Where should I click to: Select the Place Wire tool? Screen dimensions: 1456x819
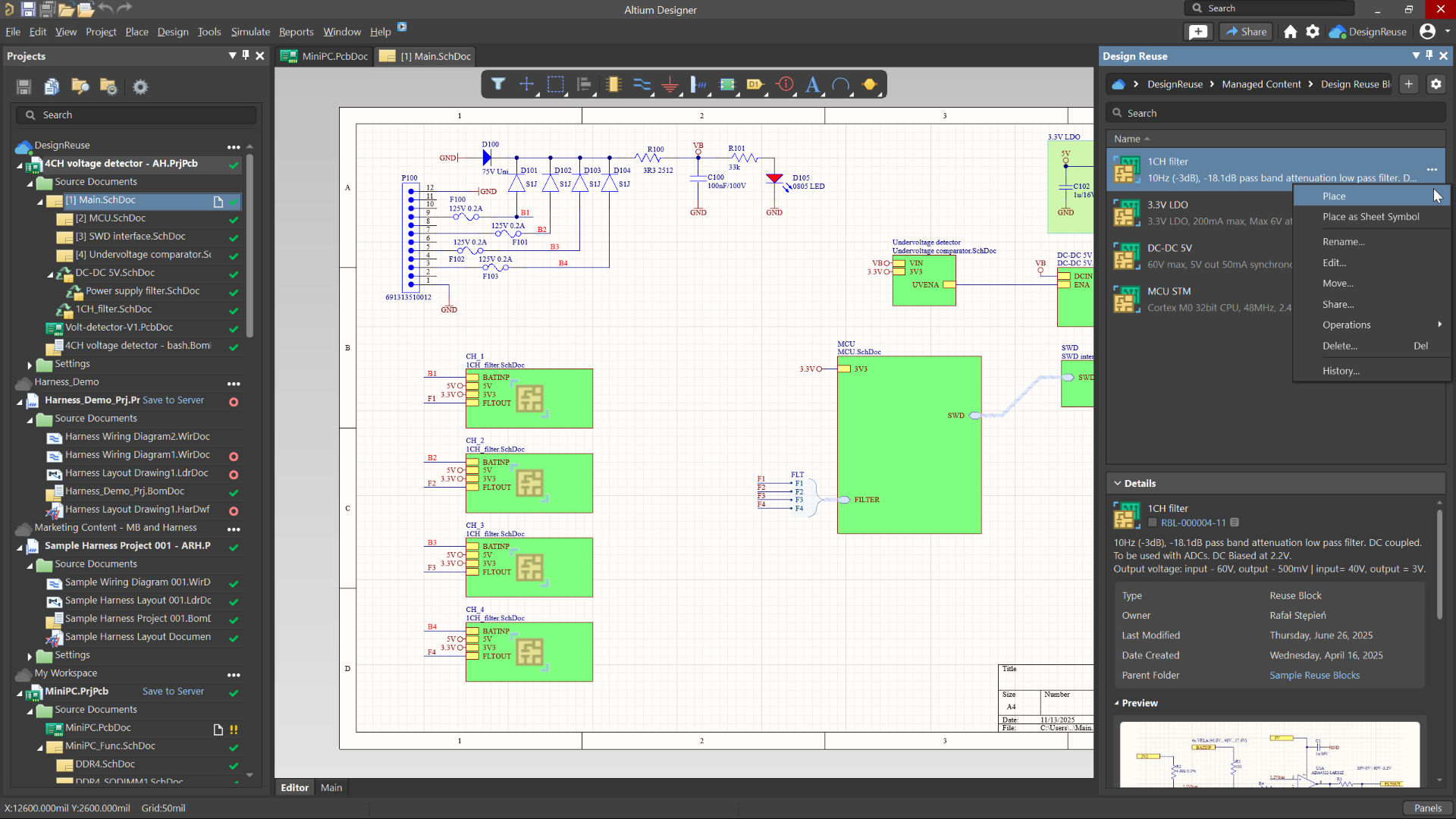(642, 84)
